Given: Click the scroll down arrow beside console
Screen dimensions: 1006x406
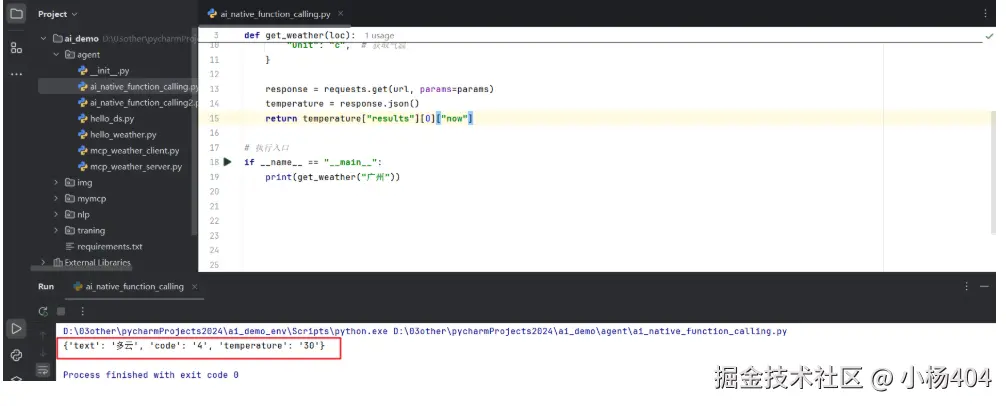Looking at the screenshot, I should click(x=43, y=353).
